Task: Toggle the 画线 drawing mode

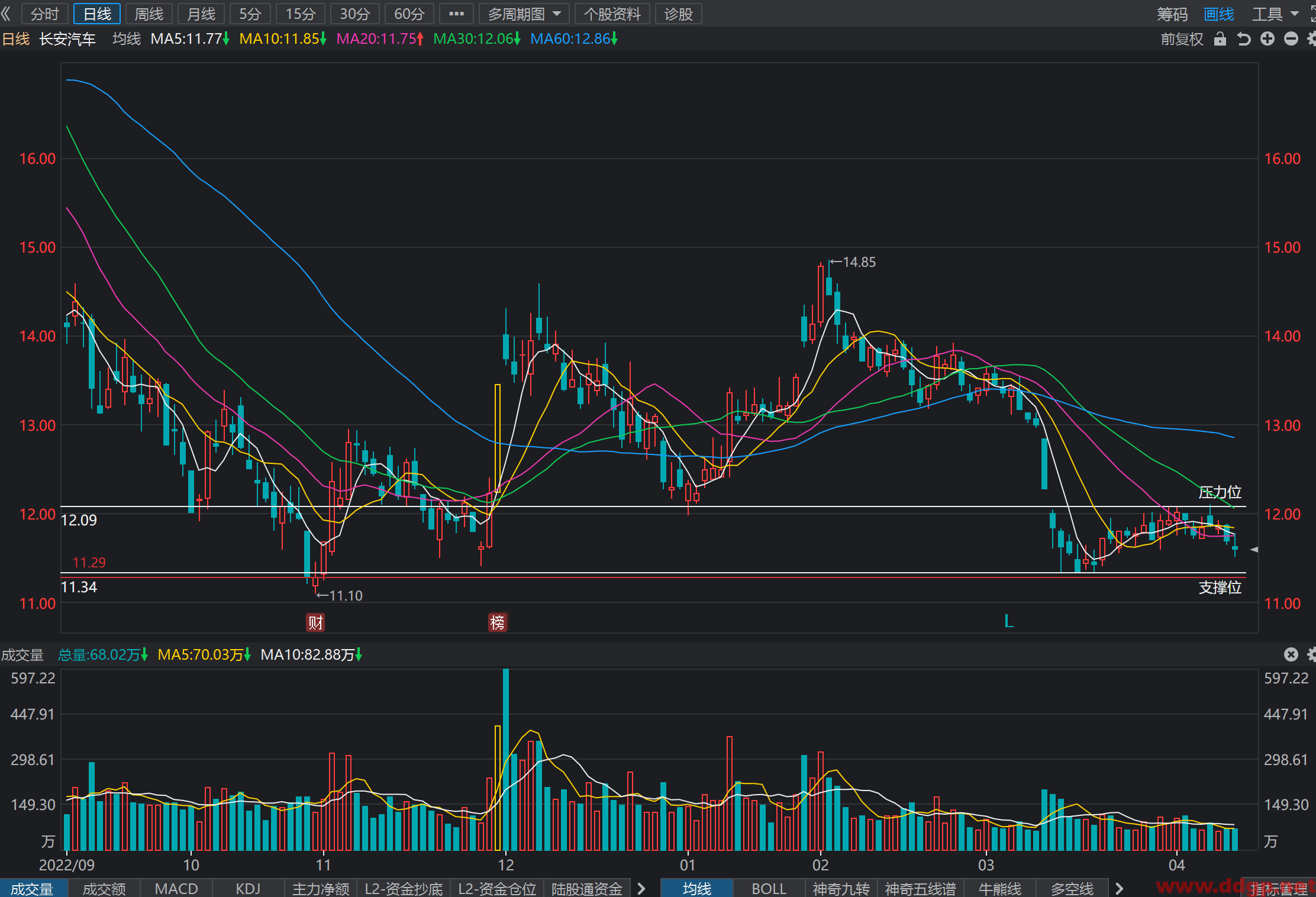Action: click(1219, 14)
